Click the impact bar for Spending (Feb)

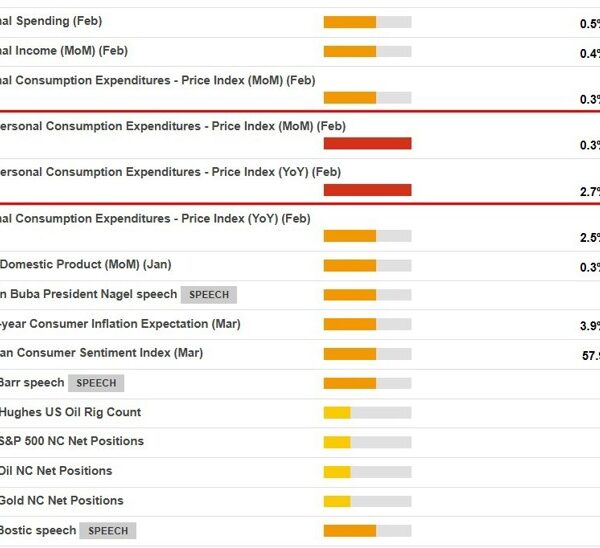click(x=367, y=22)
